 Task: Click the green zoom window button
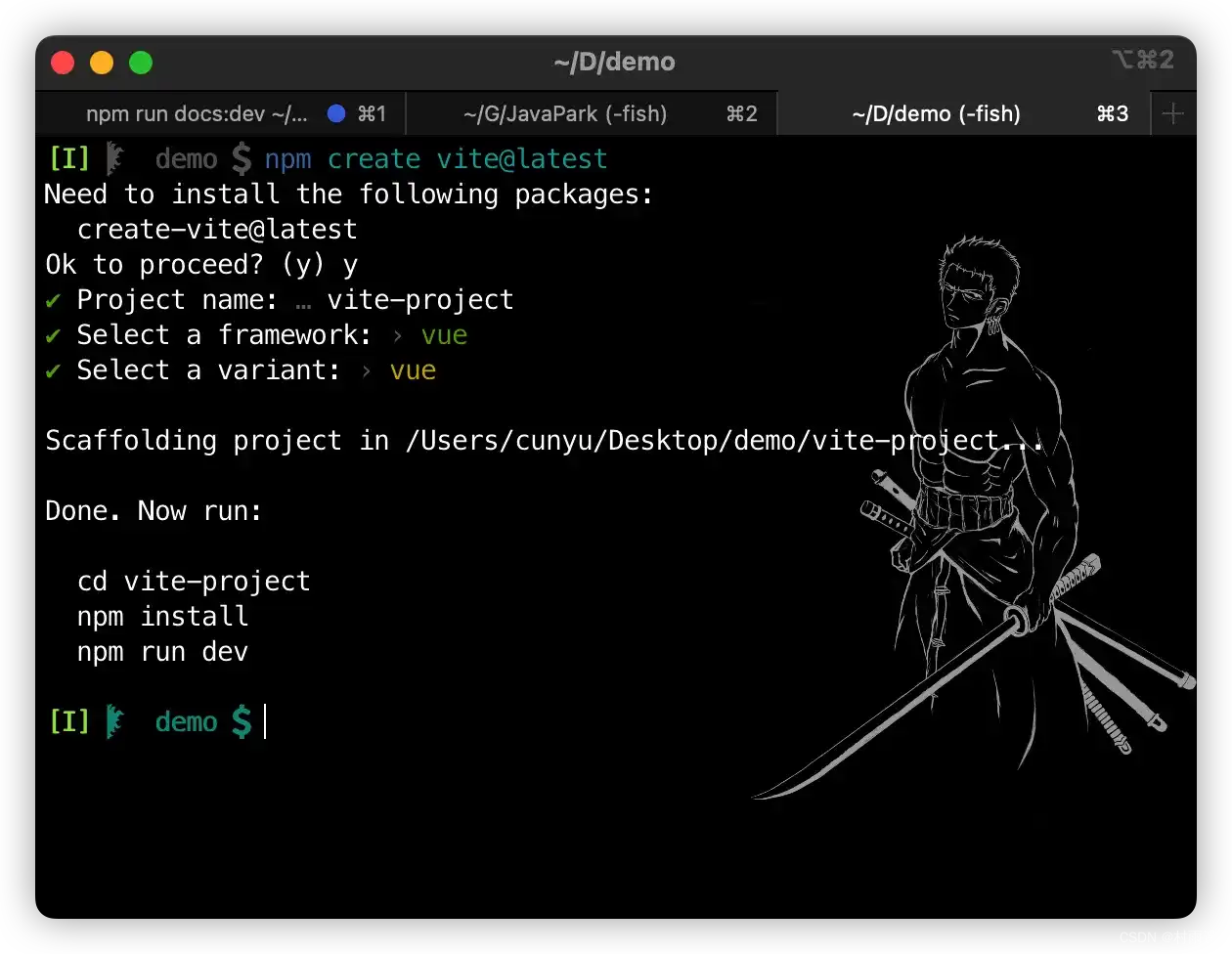(x=141, y=63)
